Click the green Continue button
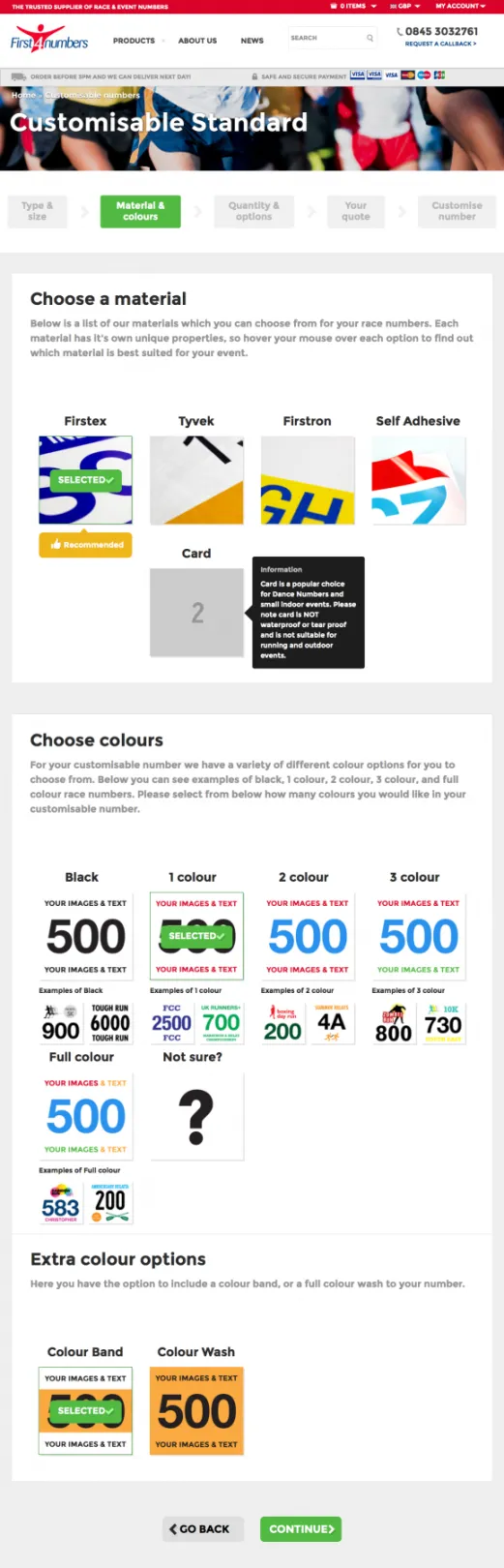The width and height of the screenshot is (504, 1568). pyautogui.click(x=301, y=1529)
